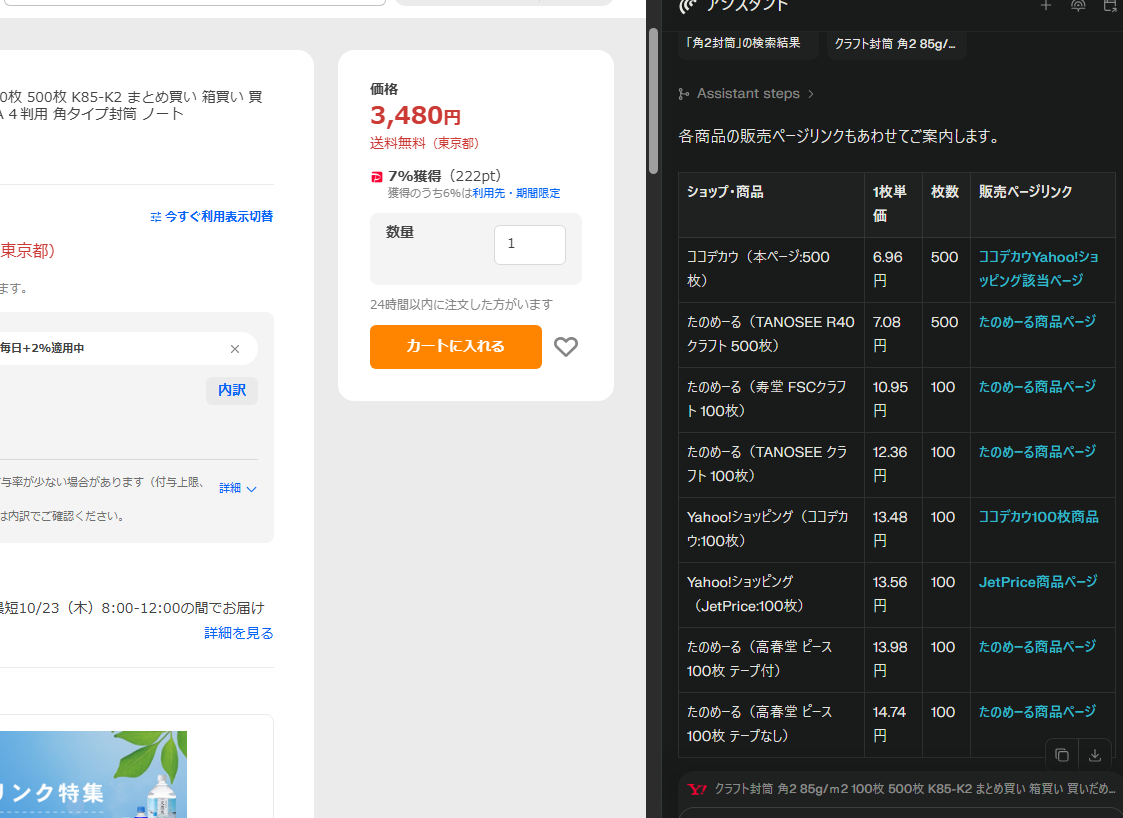Image resolution: width=1123 pixels, height=818 pixels.
Task: Select the 「角2封筒」の検索結果 tab chip
Action: [745, 43]
